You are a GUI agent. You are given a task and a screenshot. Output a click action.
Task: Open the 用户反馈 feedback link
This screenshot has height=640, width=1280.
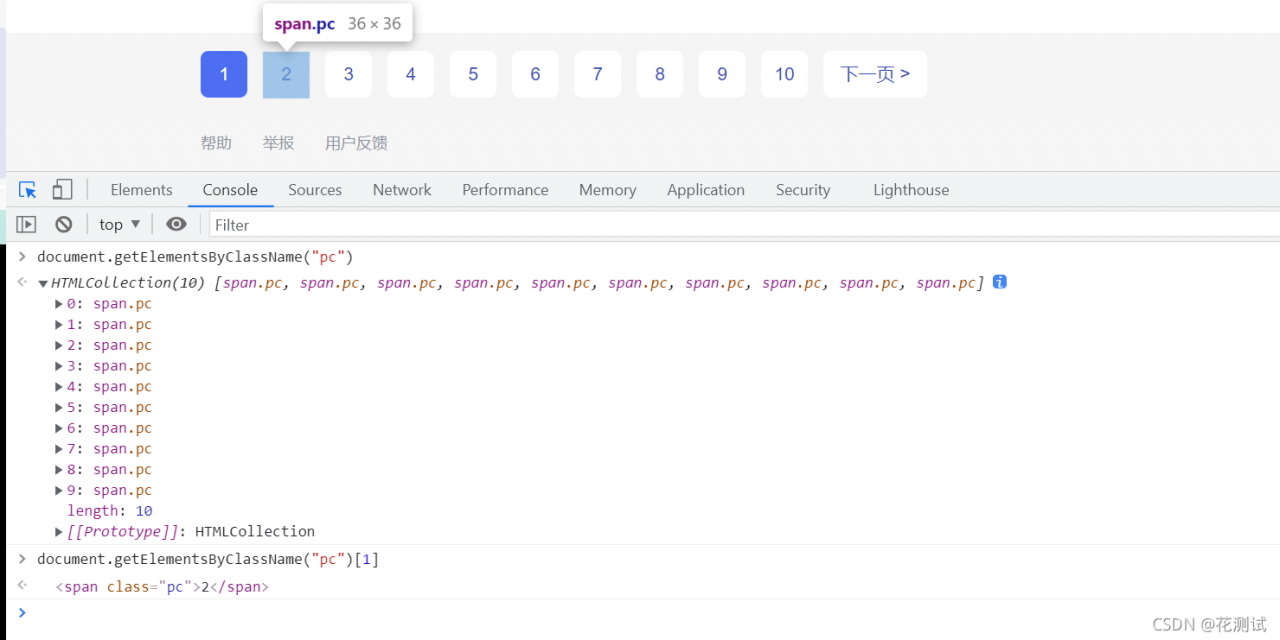[x=355, y=142]
